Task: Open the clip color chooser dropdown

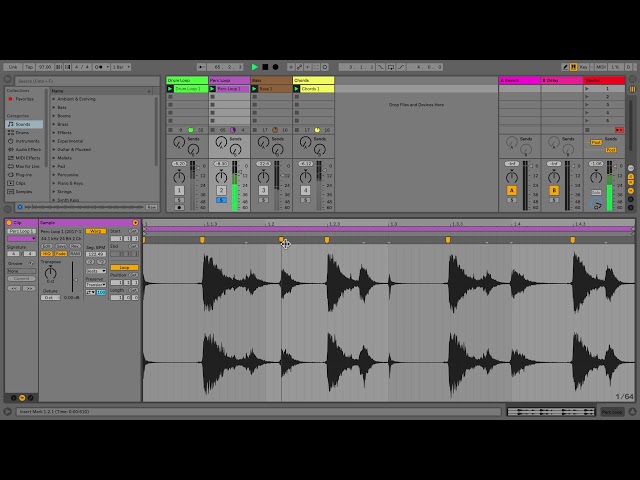Action: point(22,238)
